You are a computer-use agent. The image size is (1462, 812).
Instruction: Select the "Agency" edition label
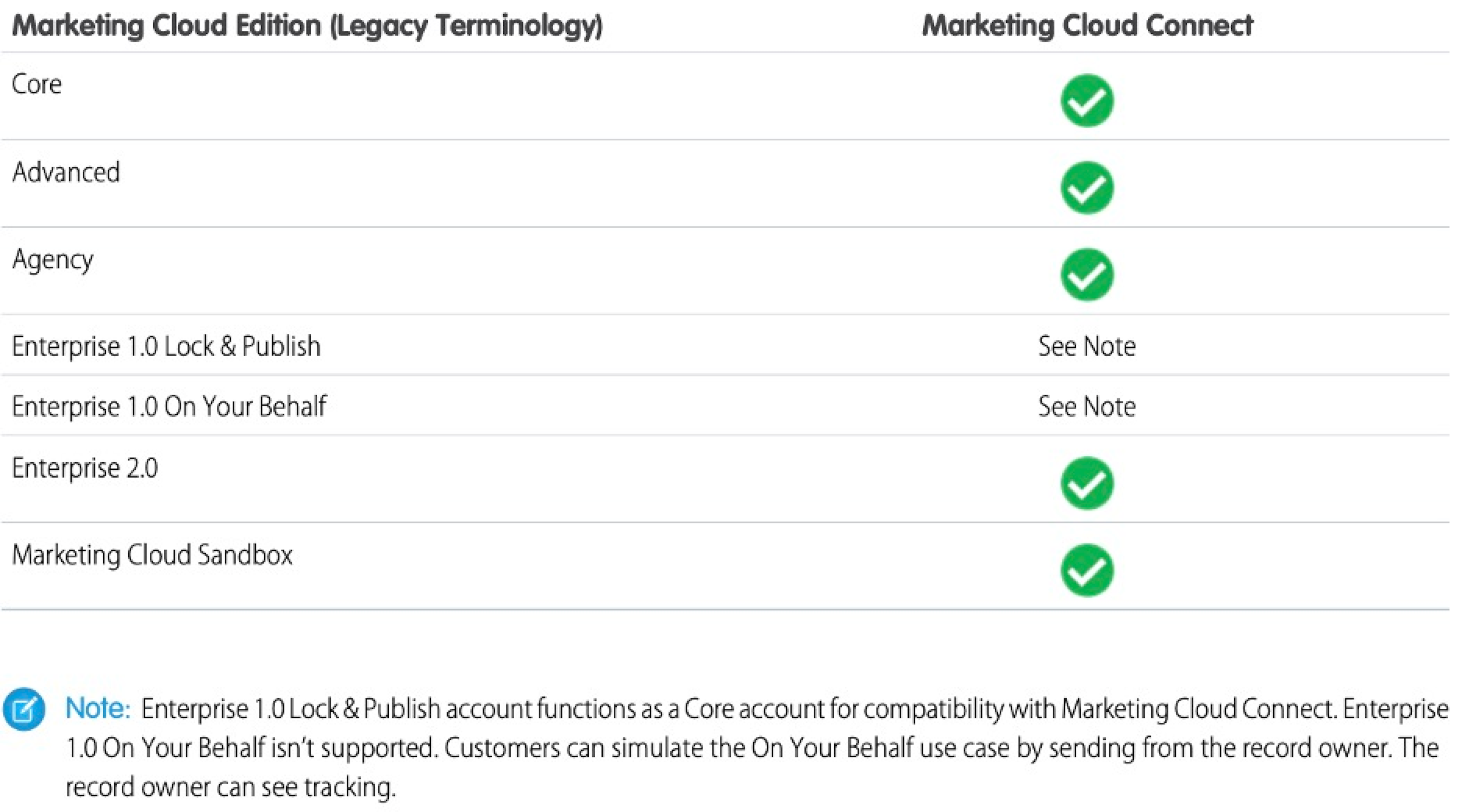click(x=52, y=261)
